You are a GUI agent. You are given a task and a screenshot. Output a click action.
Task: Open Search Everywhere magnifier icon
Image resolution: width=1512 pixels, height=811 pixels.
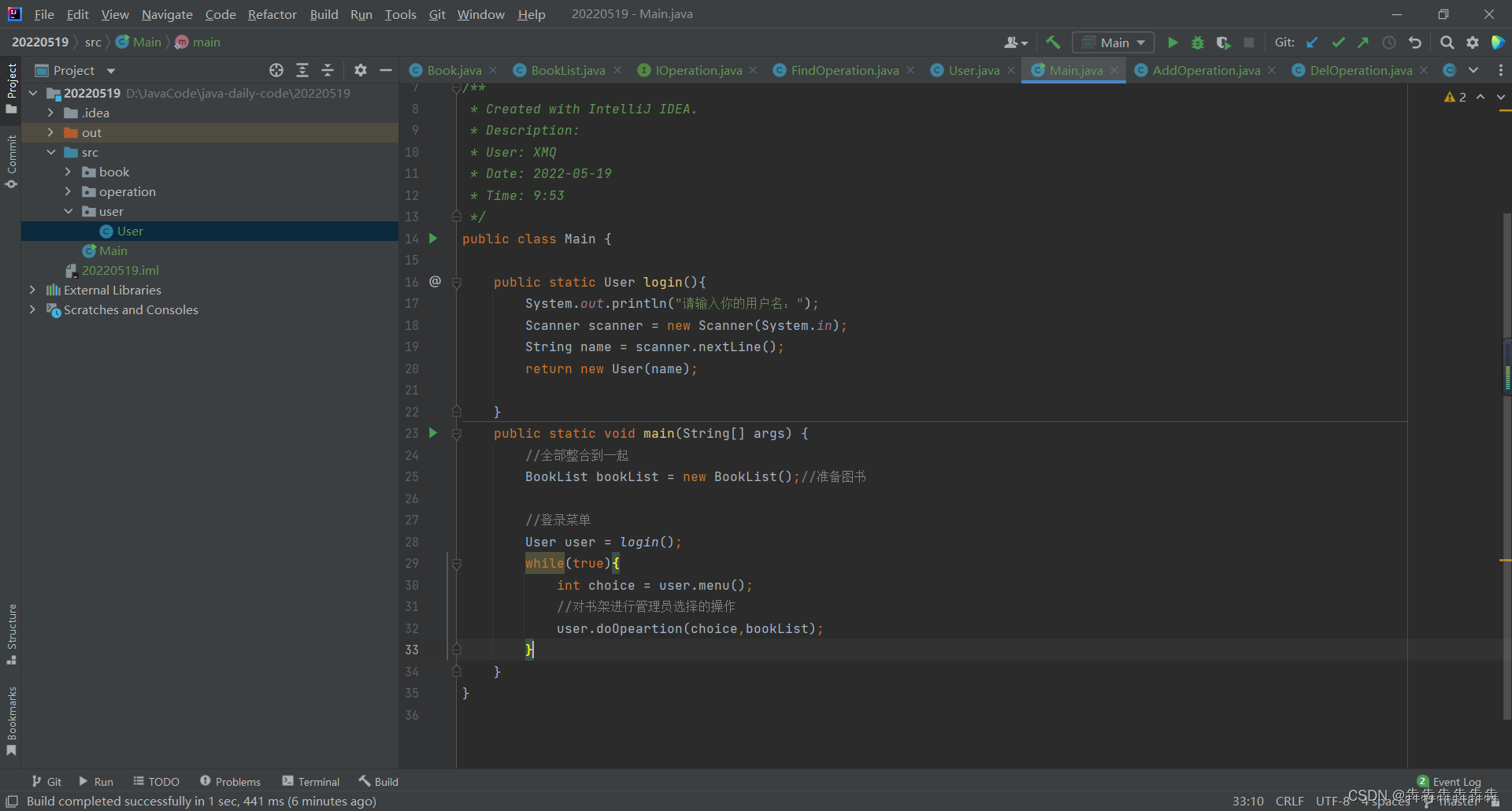[1447, 43]
